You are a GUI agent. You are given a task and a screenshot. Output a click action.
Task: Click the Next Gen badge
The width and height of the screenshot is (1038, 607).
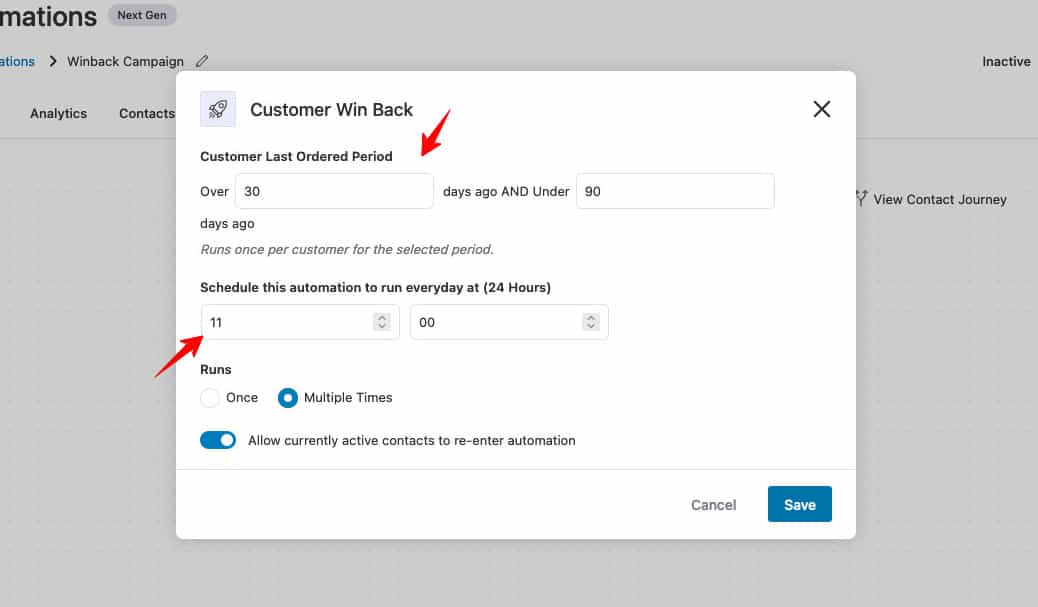142,15
